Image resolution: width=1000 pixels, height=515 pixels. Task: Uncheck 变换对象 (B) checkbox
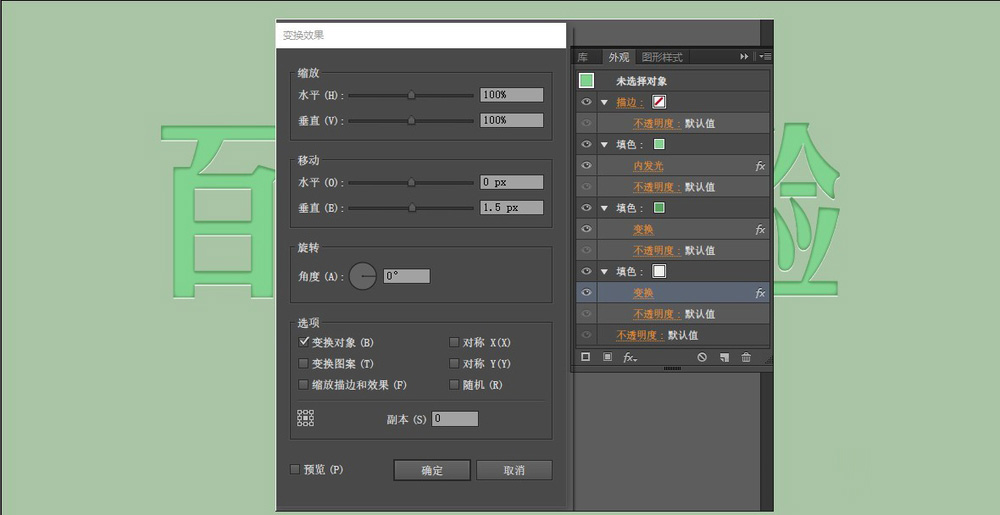304,342
